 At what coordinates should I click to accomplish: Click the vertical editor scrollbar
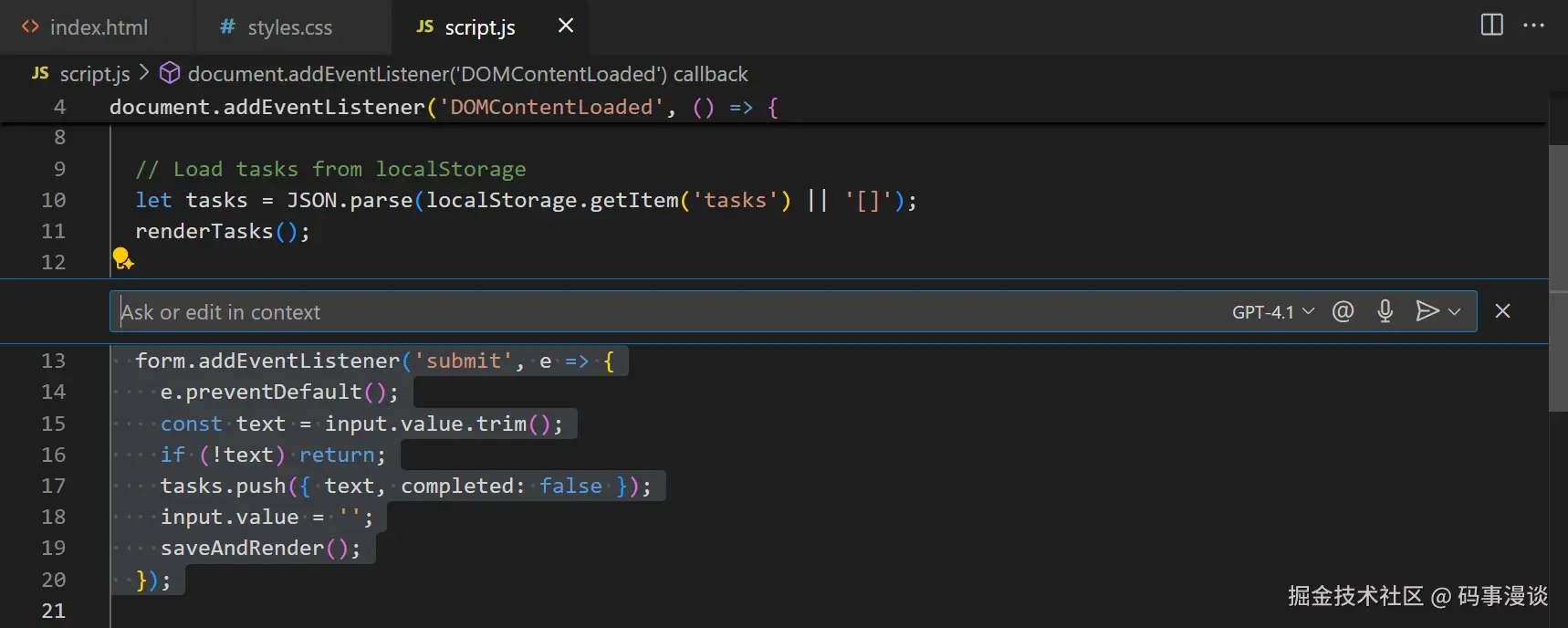[1558, 274]
